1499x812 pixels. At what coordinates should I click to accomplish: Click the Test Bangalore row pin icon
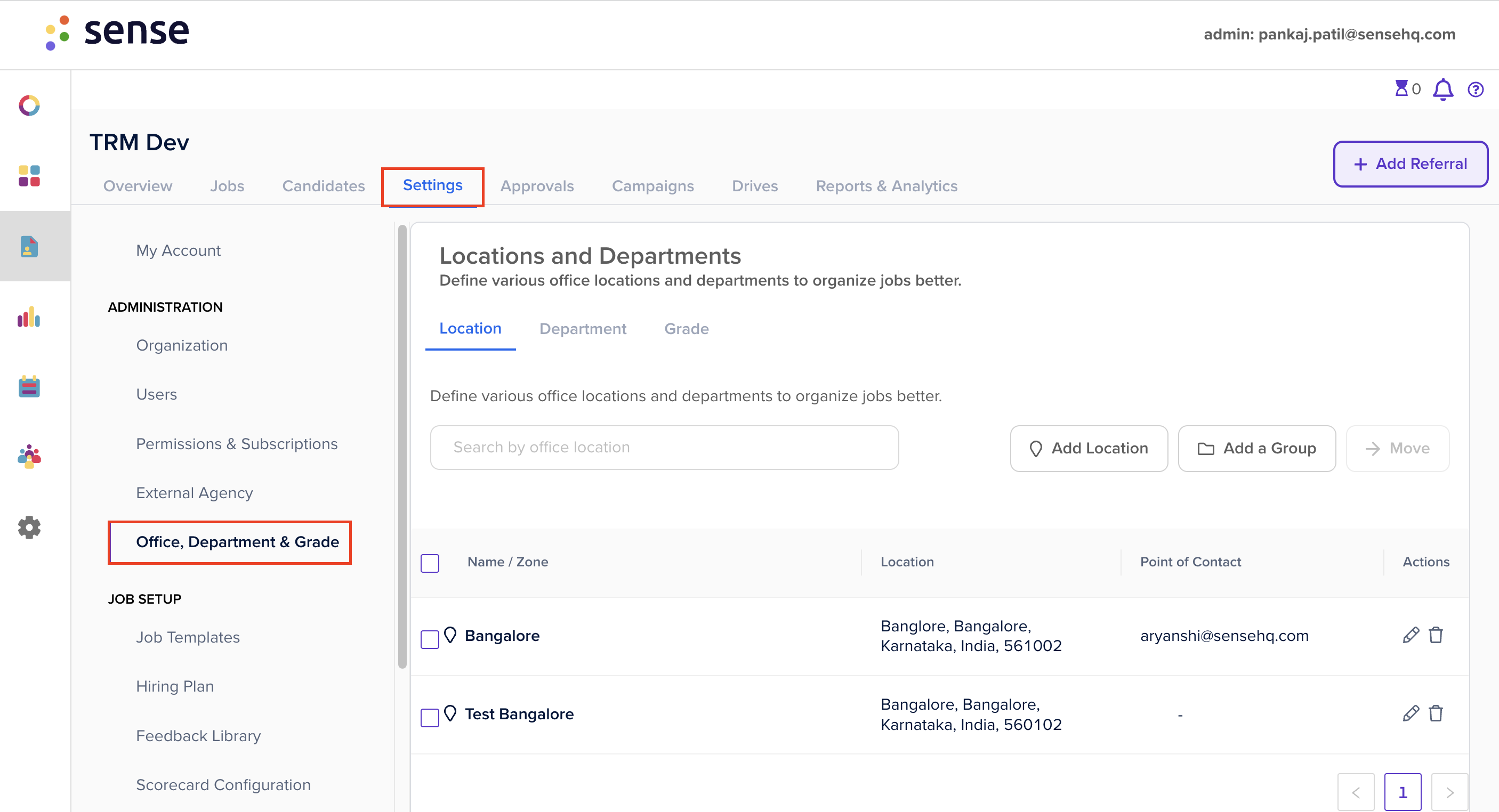(x=450, y=713)
